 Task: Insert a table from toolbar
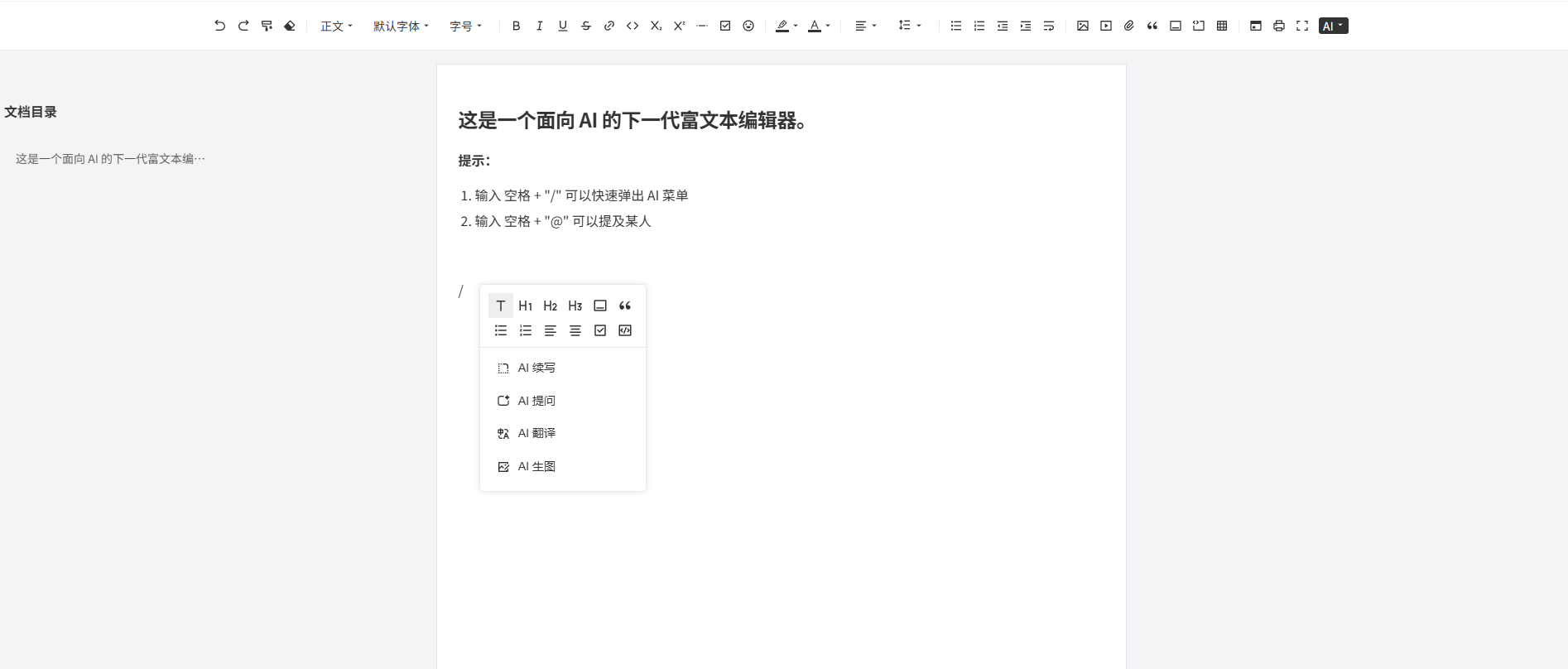(x=1222, y=26)
